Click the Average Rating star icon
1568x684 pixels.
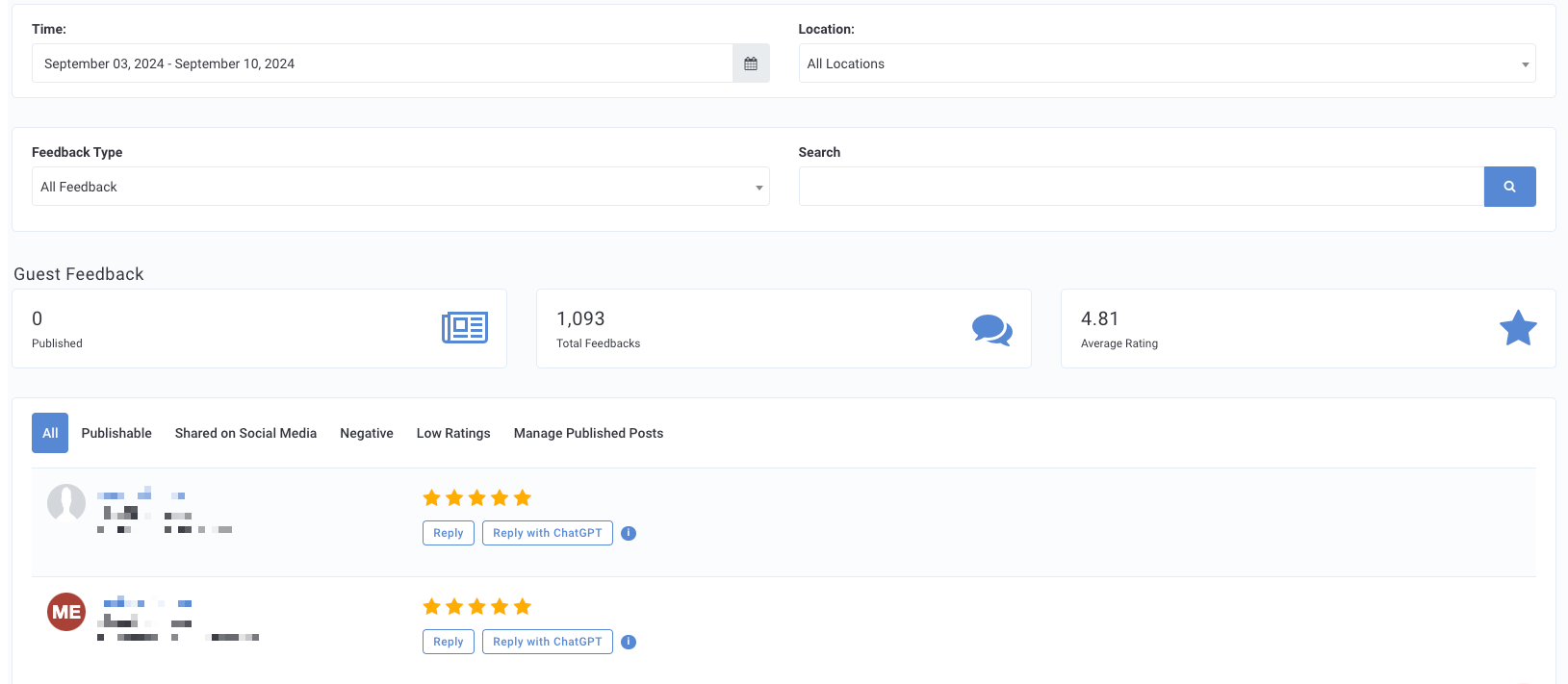[x=1518, y=328]
